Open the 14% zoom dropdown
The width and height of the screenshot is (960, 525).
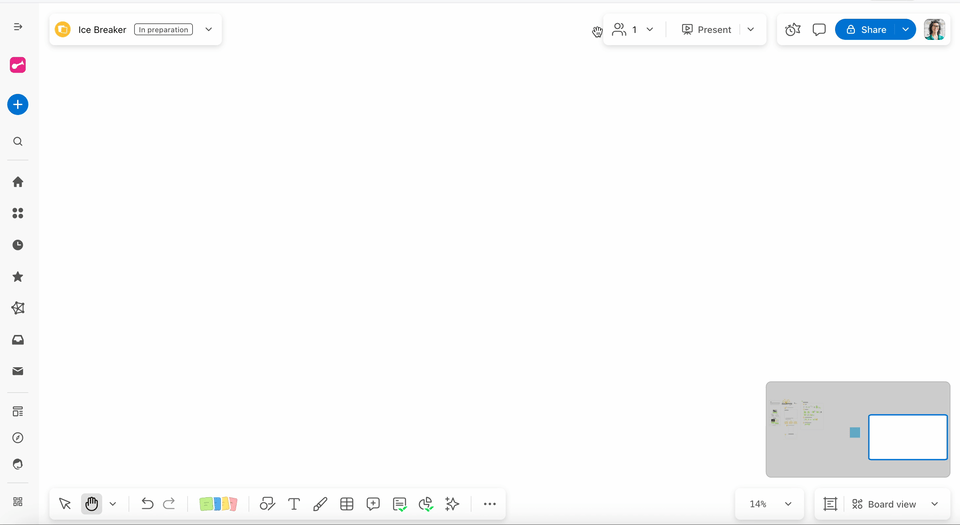[x=771, y=504]
